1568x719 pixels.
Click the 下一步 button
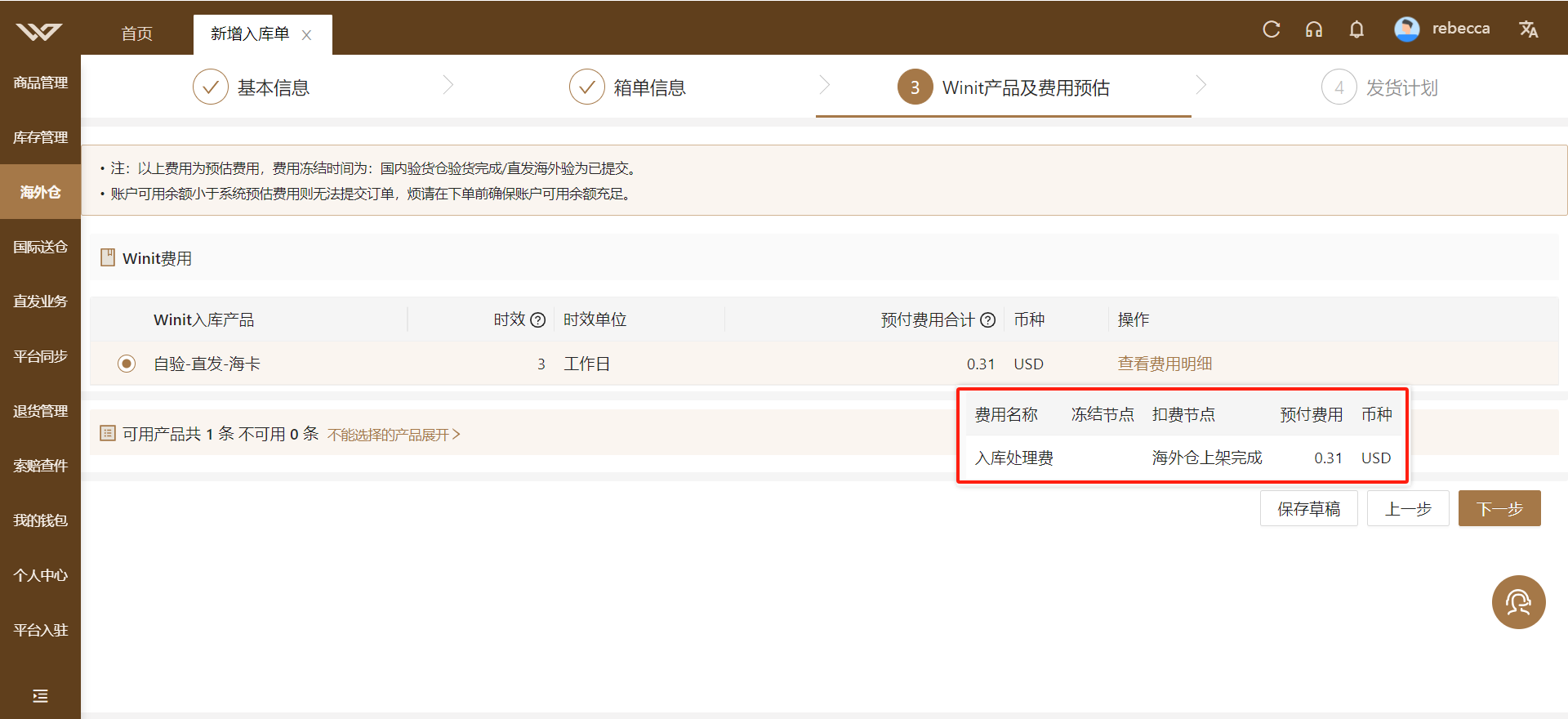click(1499, 509)
